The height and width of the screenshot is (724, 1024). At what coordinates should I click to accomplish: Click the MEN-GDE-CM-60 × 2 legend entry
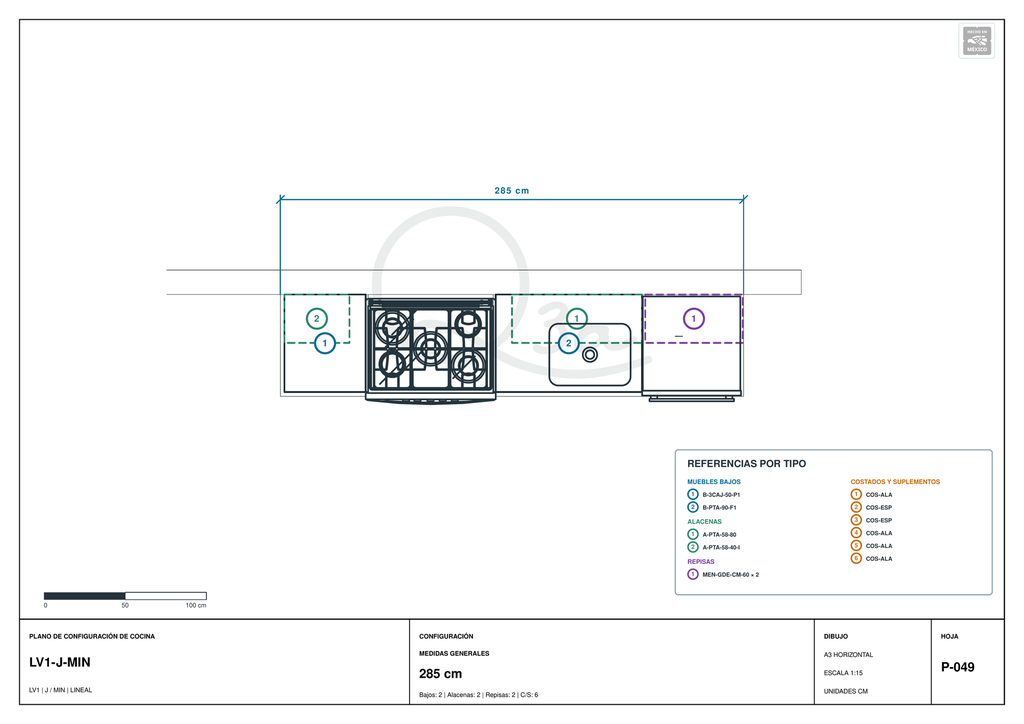[730, 574]
